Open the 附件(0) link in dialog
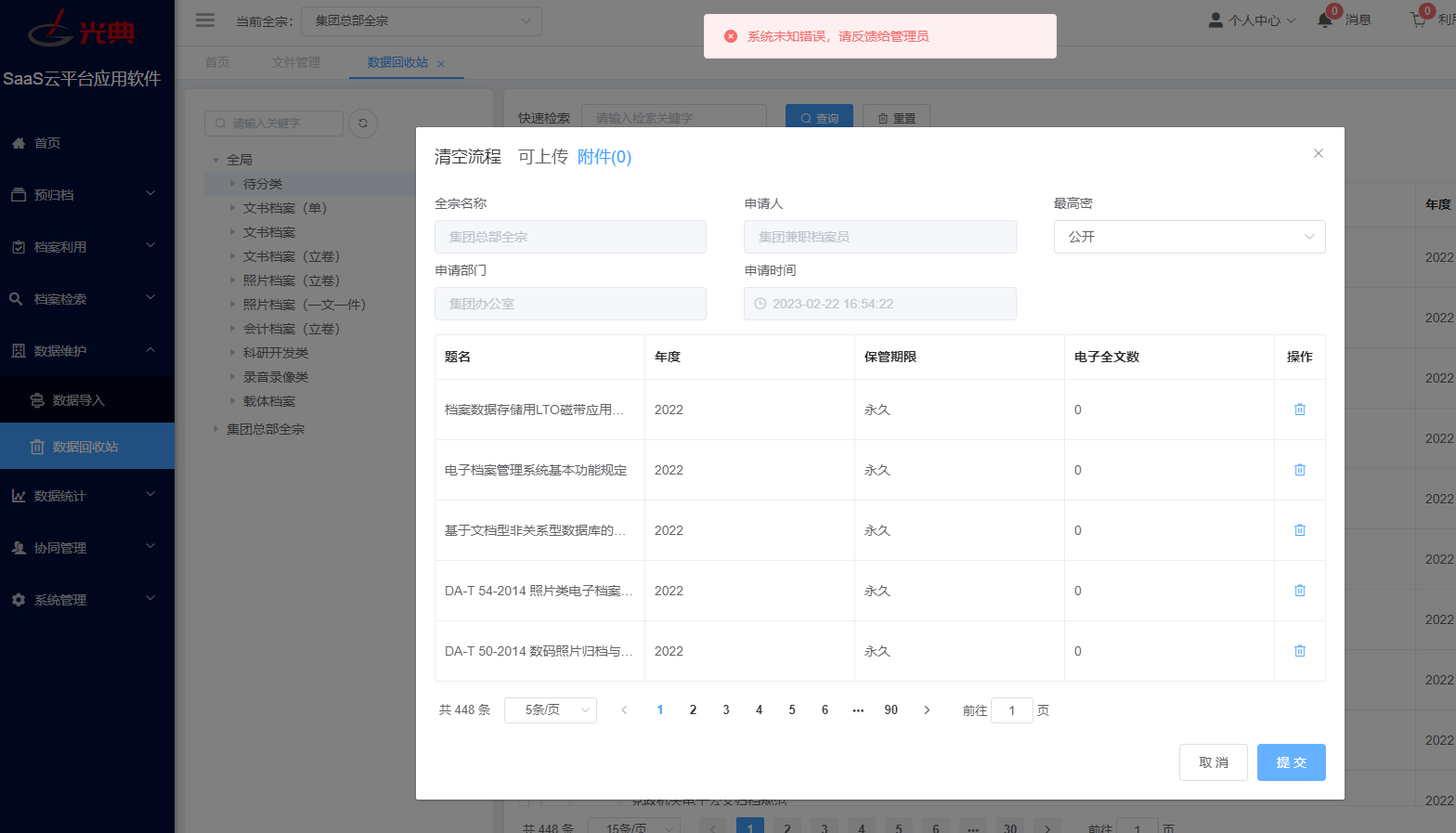Viewport: 1456px width, 833px height. (604, 157)
